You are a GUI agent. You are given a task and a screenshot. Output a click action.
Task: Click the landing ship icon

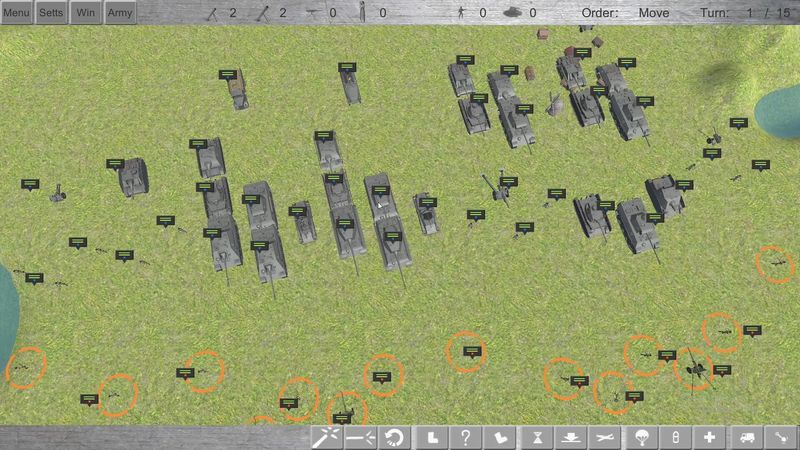point(570,437)
